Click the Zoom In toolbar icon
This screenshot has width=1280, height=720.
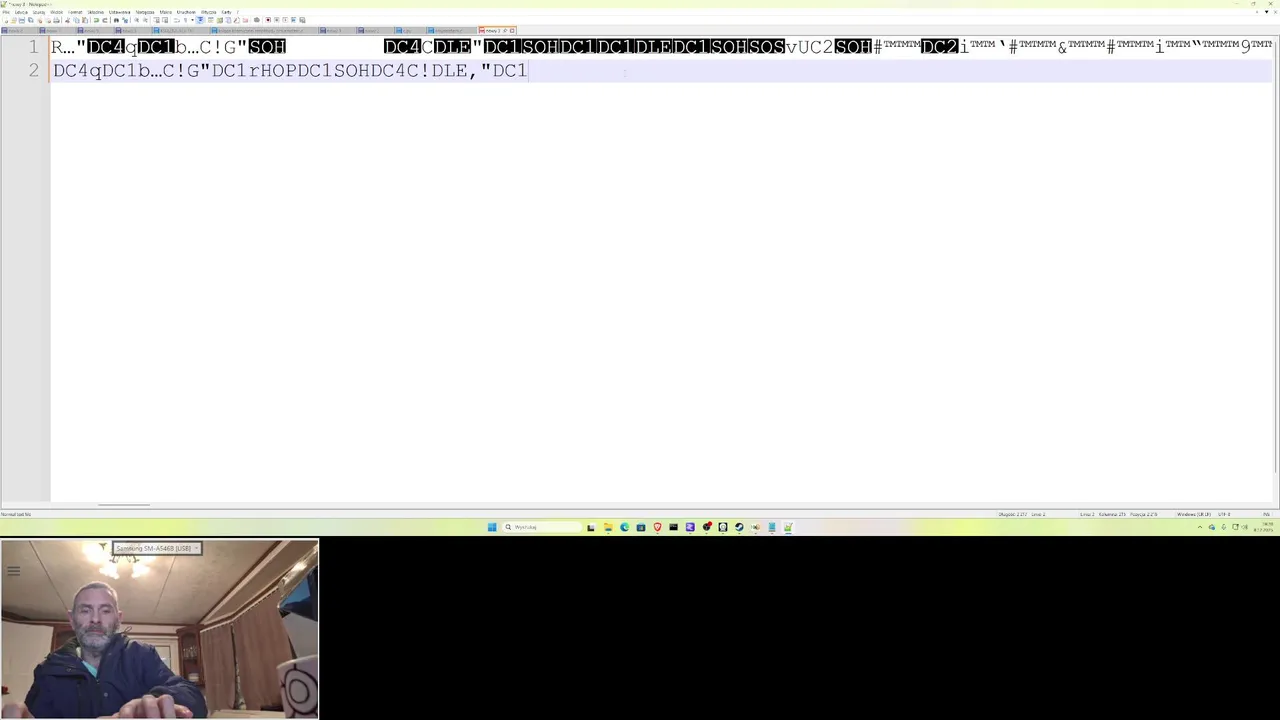(x=136, y=20)
